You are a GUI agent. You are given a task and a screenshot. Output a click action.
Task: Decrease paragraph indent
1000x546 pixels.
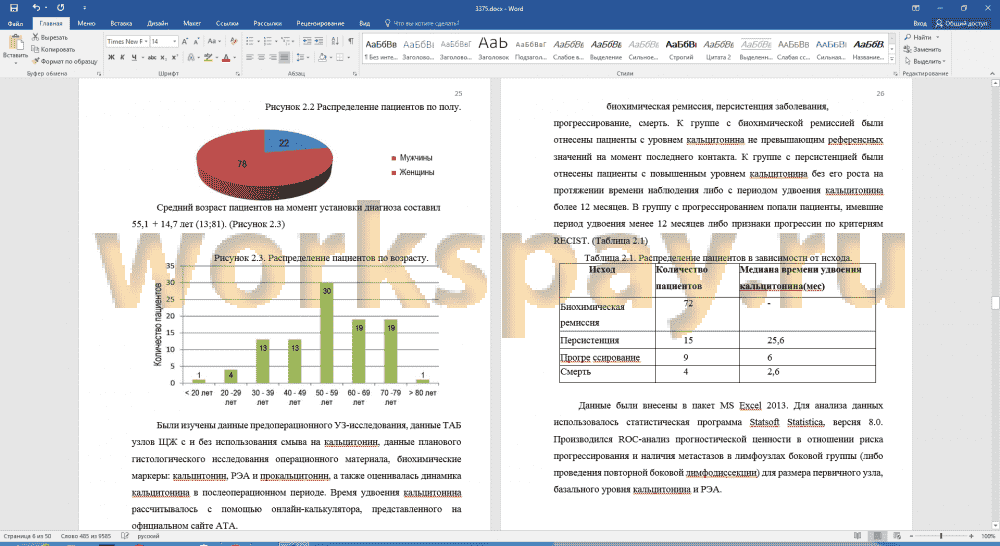coord(307,41)
